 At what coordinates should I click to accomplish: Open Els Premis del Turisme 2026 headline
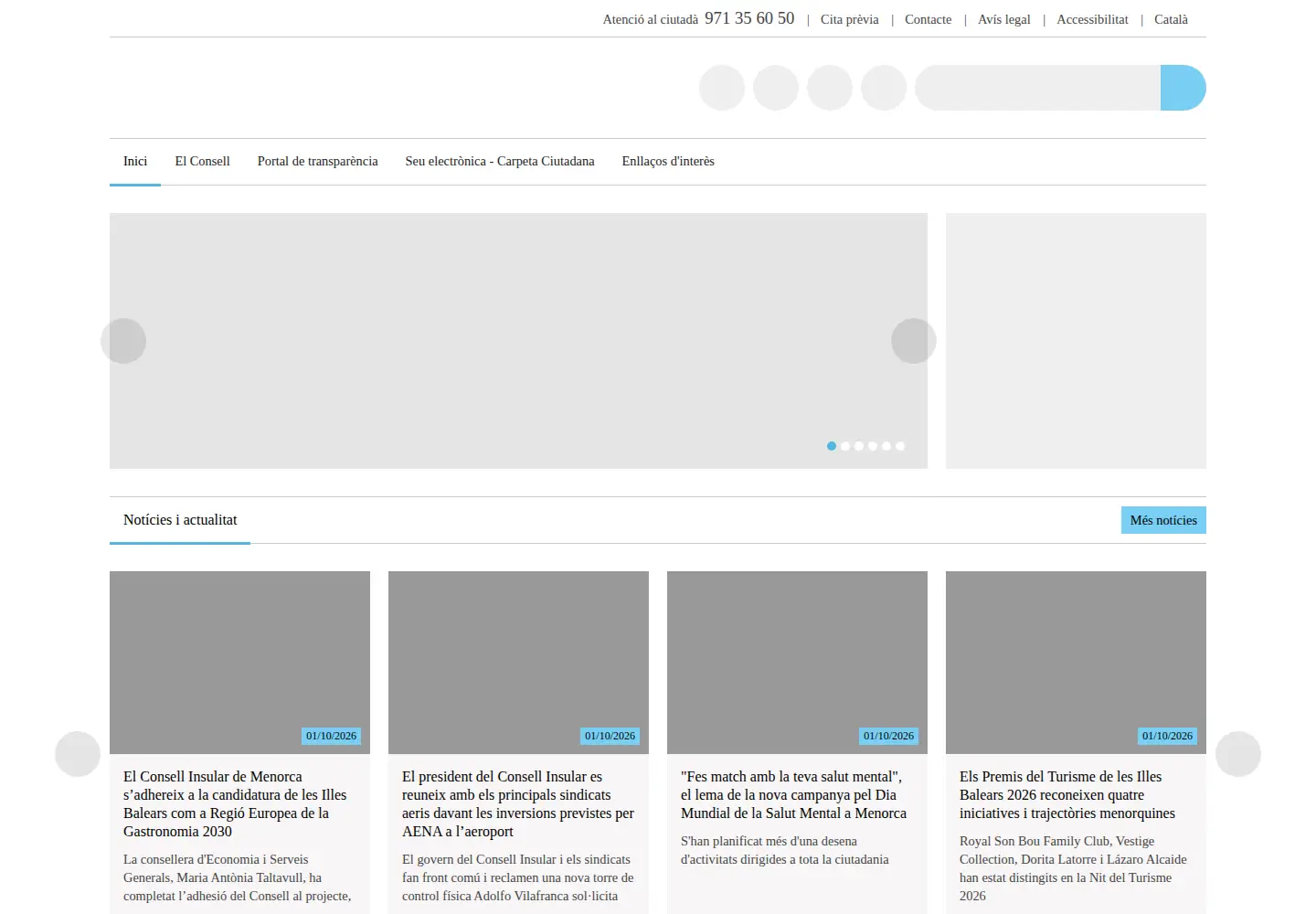(1067, 795)
